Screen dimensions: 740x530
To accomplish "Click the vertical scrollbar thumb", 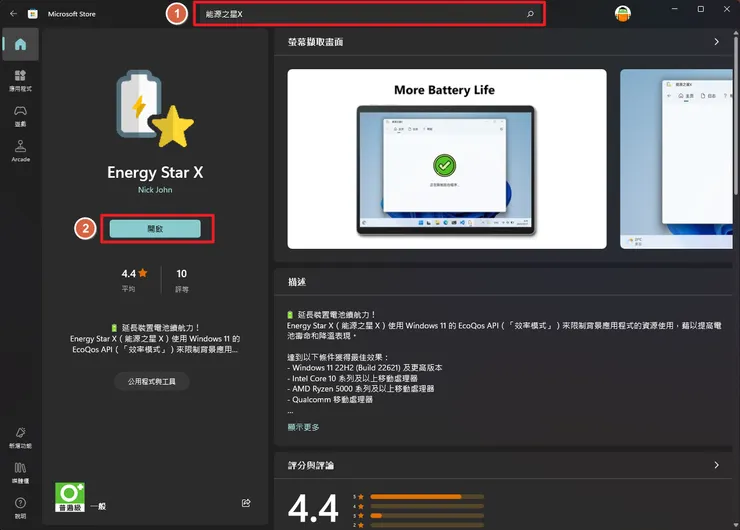I will pyautogui.click(x=736, y=116).
